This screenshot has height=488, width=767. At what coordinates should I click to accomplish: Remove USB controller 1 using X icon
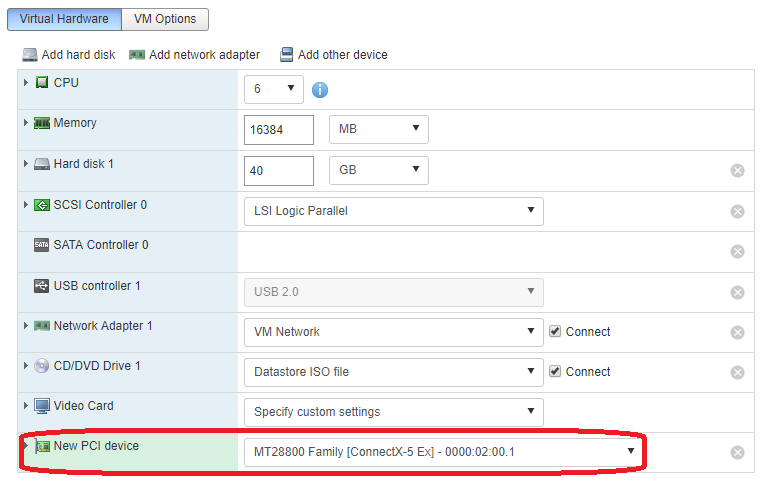tap(738, 292)
